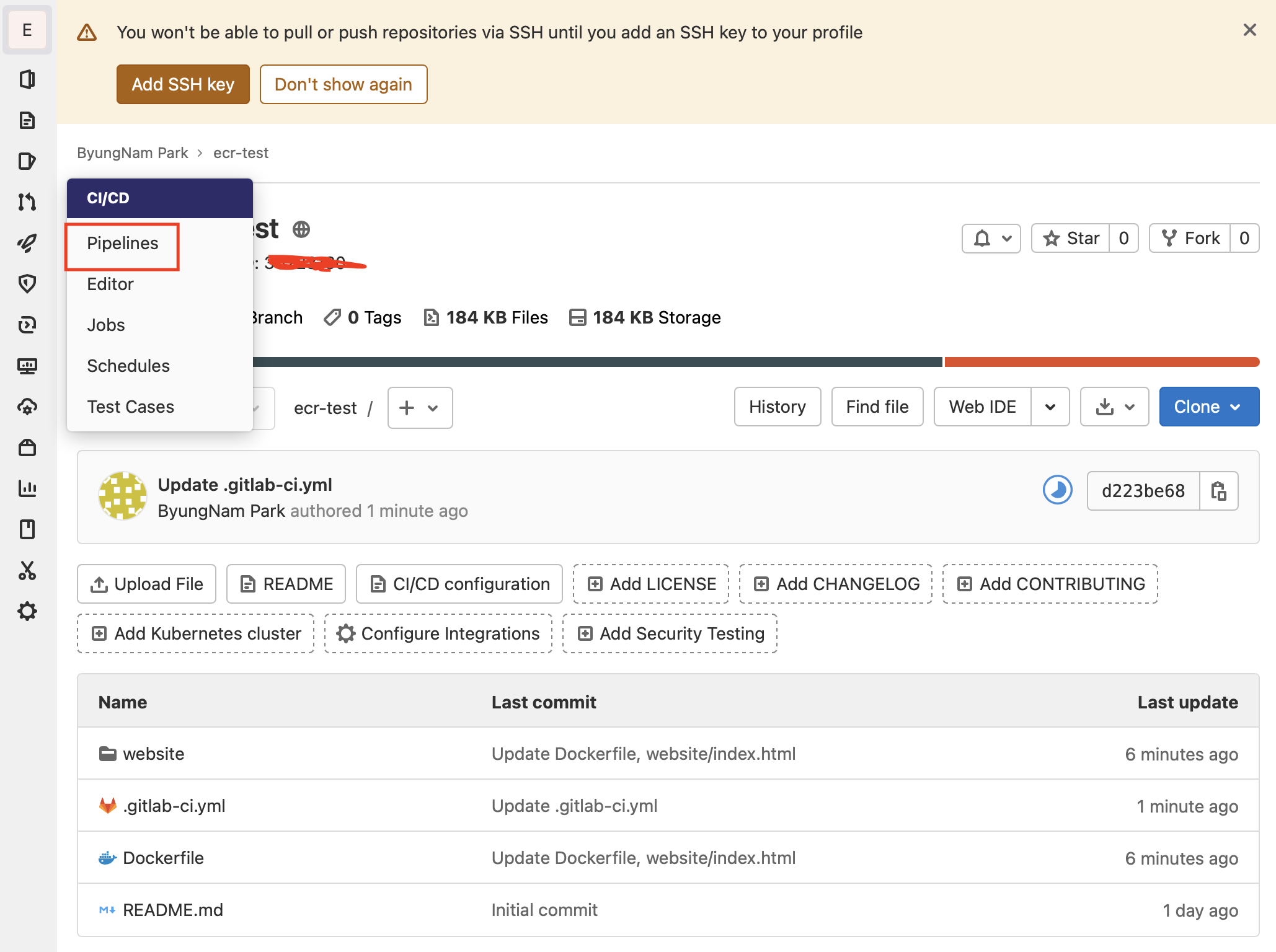
Task: Click Don't show again button
Action: 343,84
